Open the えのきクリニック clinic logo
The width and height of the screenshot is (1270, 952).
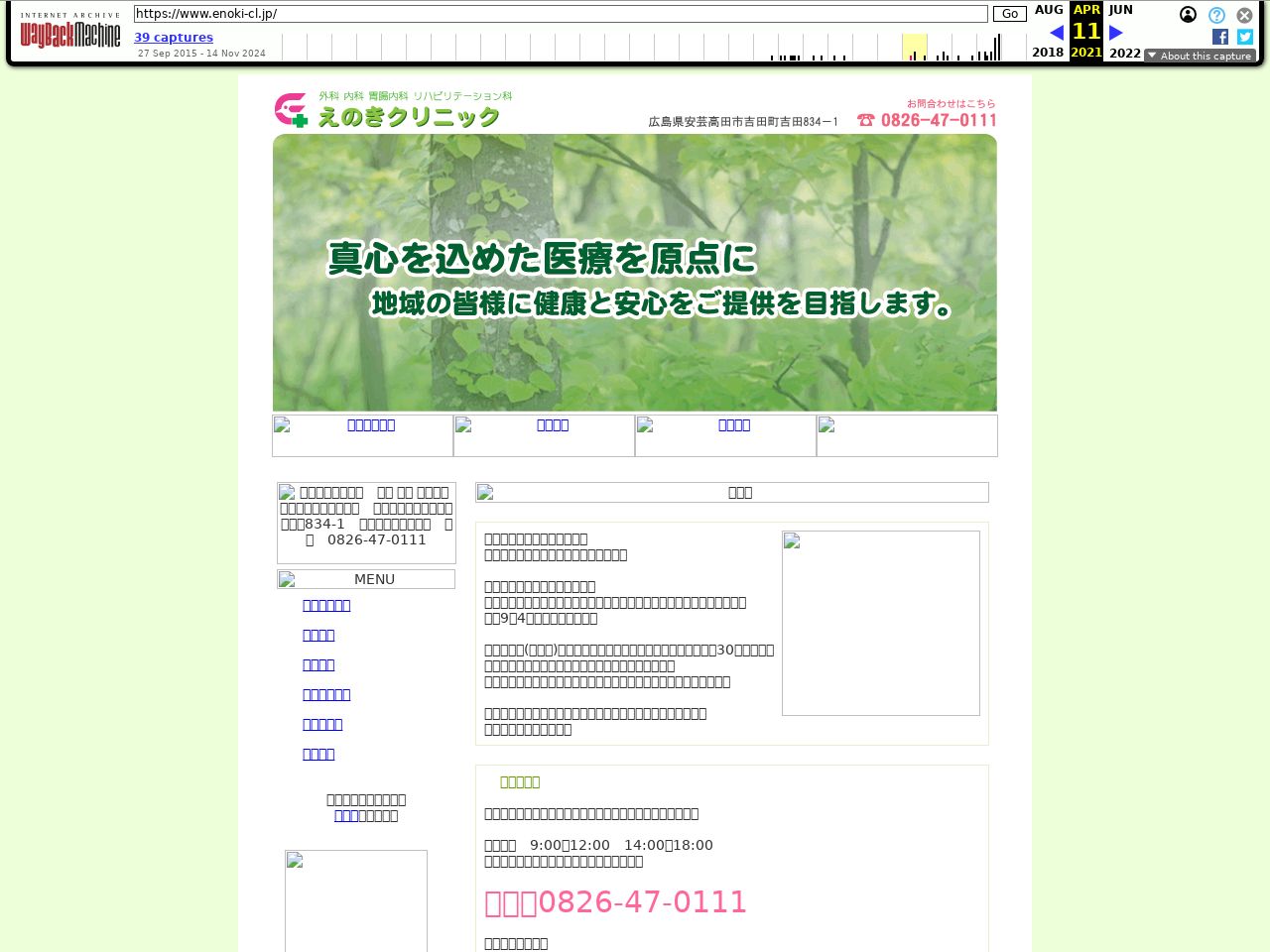pyautogui.click(x=393, y=109)
